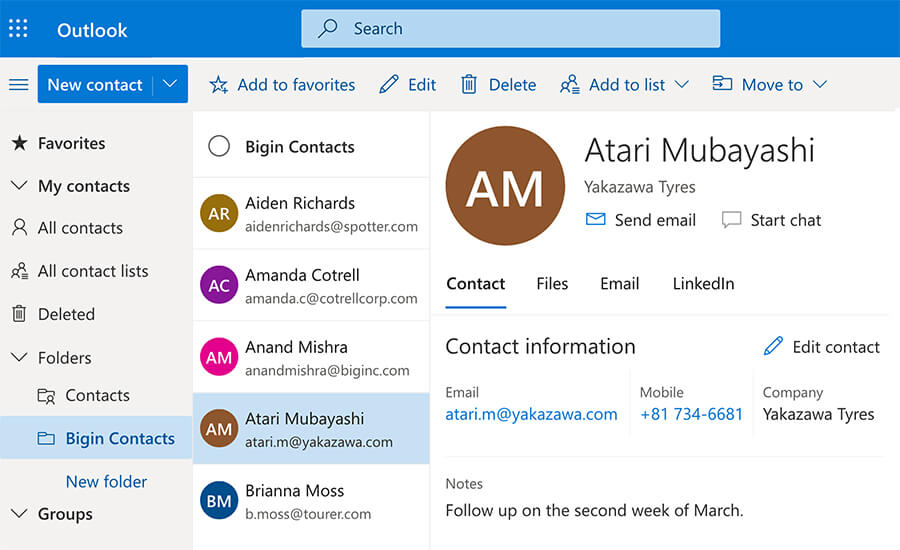Image resolution: width=900 pixels, height=550 pixels.
Task: Select the All contact lists label
Action: [93, 271]
